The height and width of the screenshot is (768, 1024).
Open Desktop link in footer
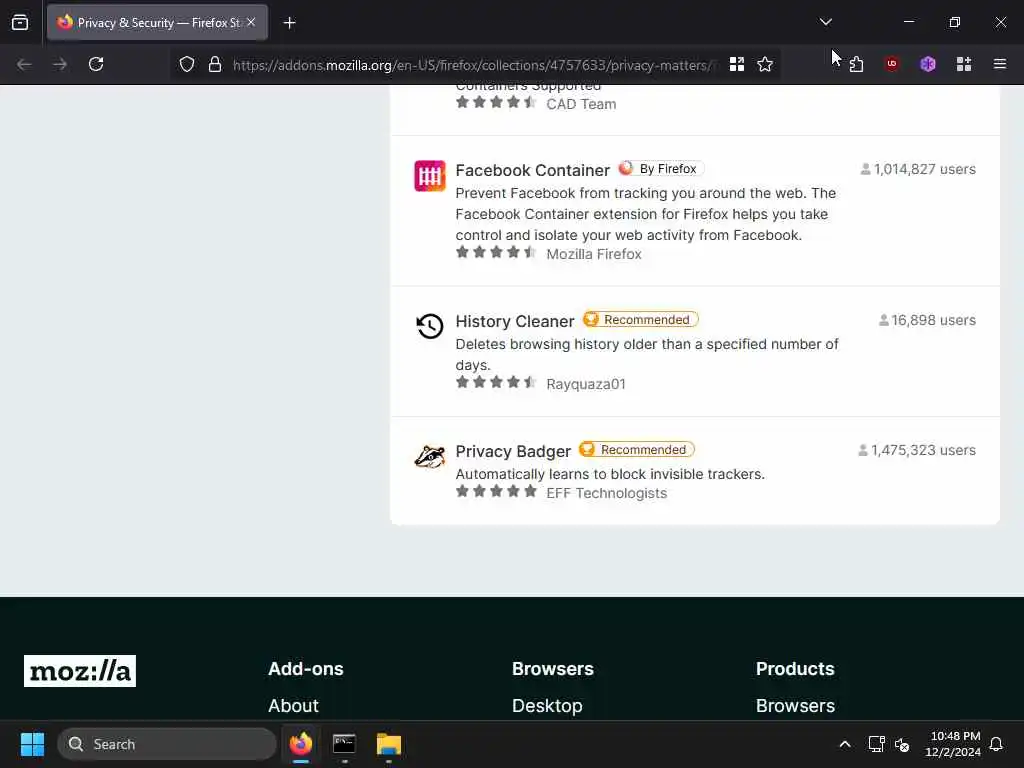(547, 706)
